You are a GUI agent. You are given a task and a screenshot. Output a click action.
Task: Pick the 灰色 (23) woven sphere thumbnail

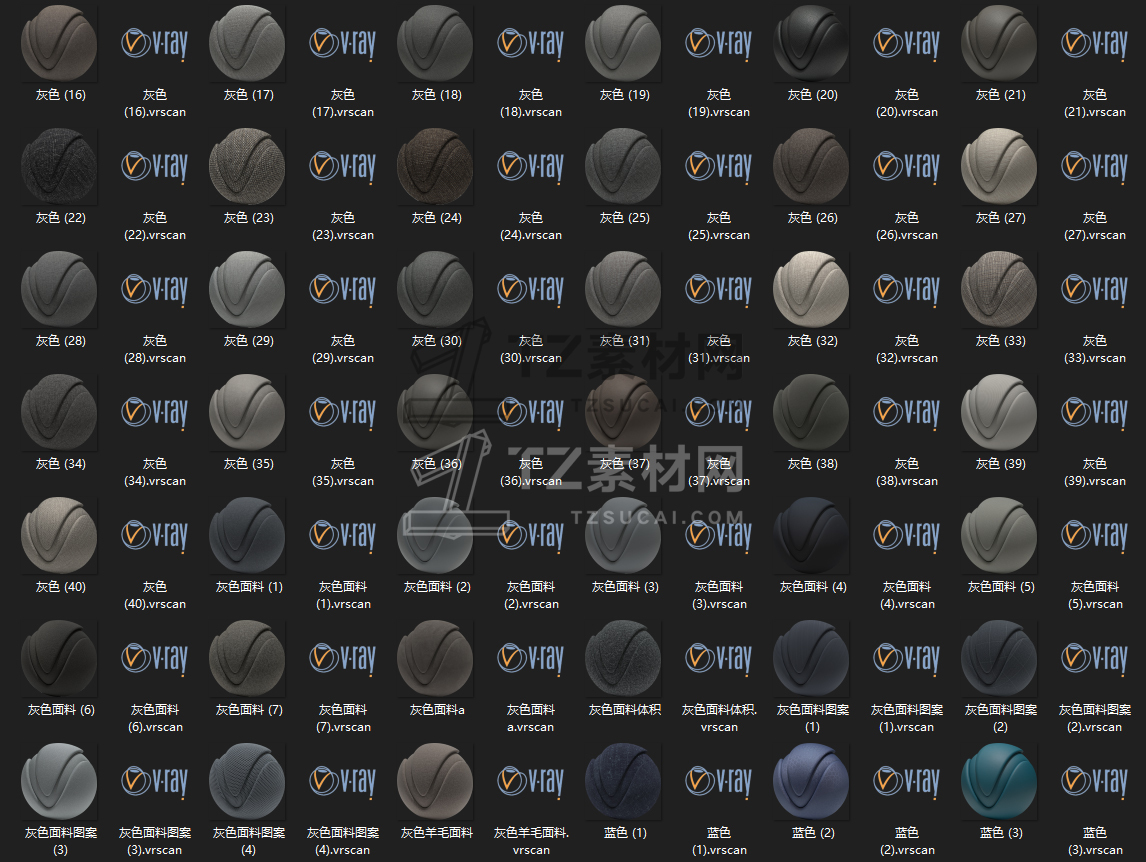click(247, 166)
